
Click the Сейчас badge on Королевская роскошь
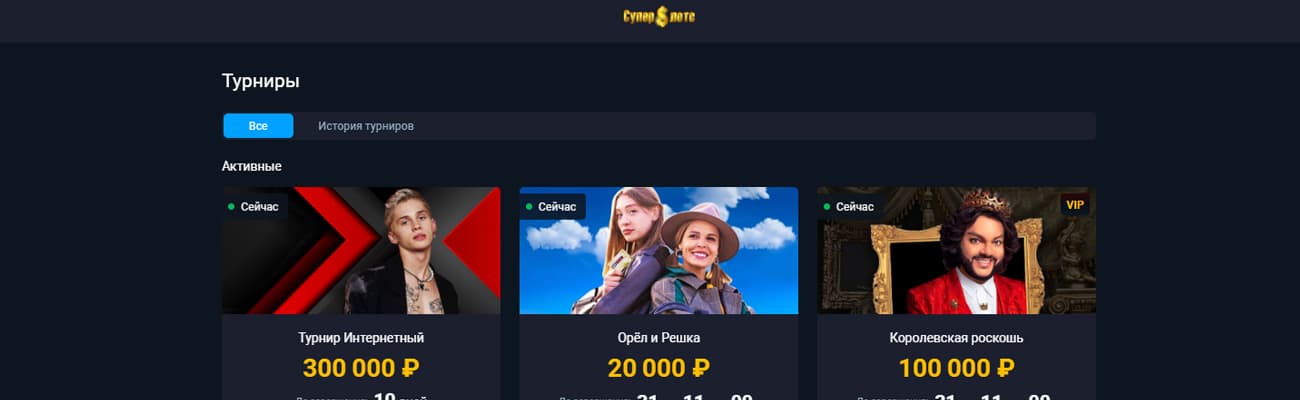[850, 207]
